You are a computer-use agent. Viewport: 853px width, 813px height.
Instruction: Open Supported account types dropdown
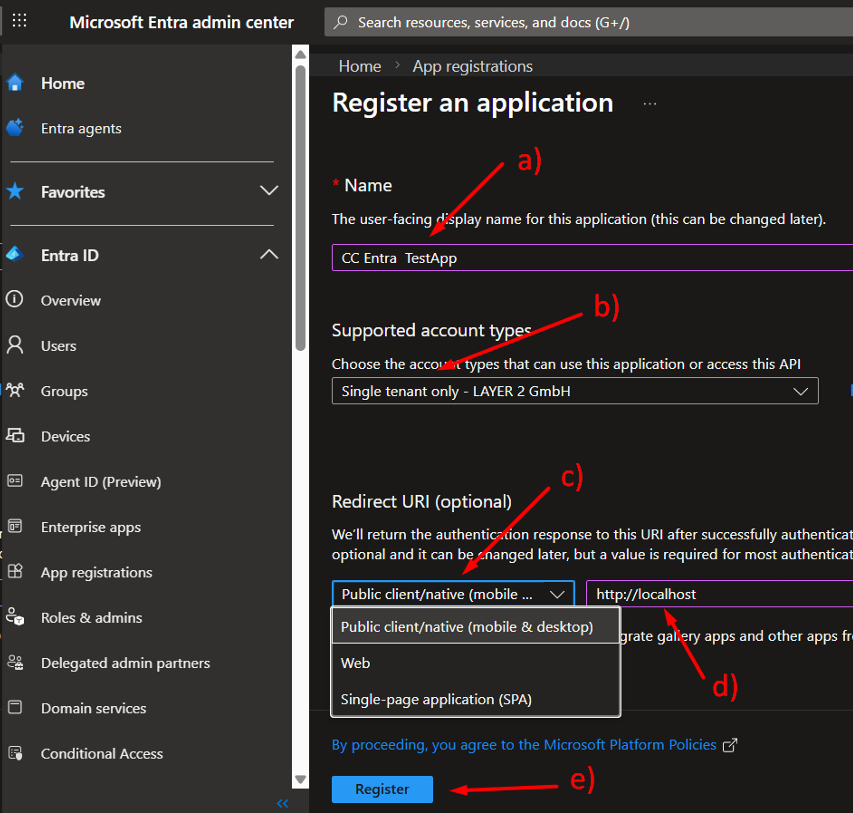click(575, 391)
